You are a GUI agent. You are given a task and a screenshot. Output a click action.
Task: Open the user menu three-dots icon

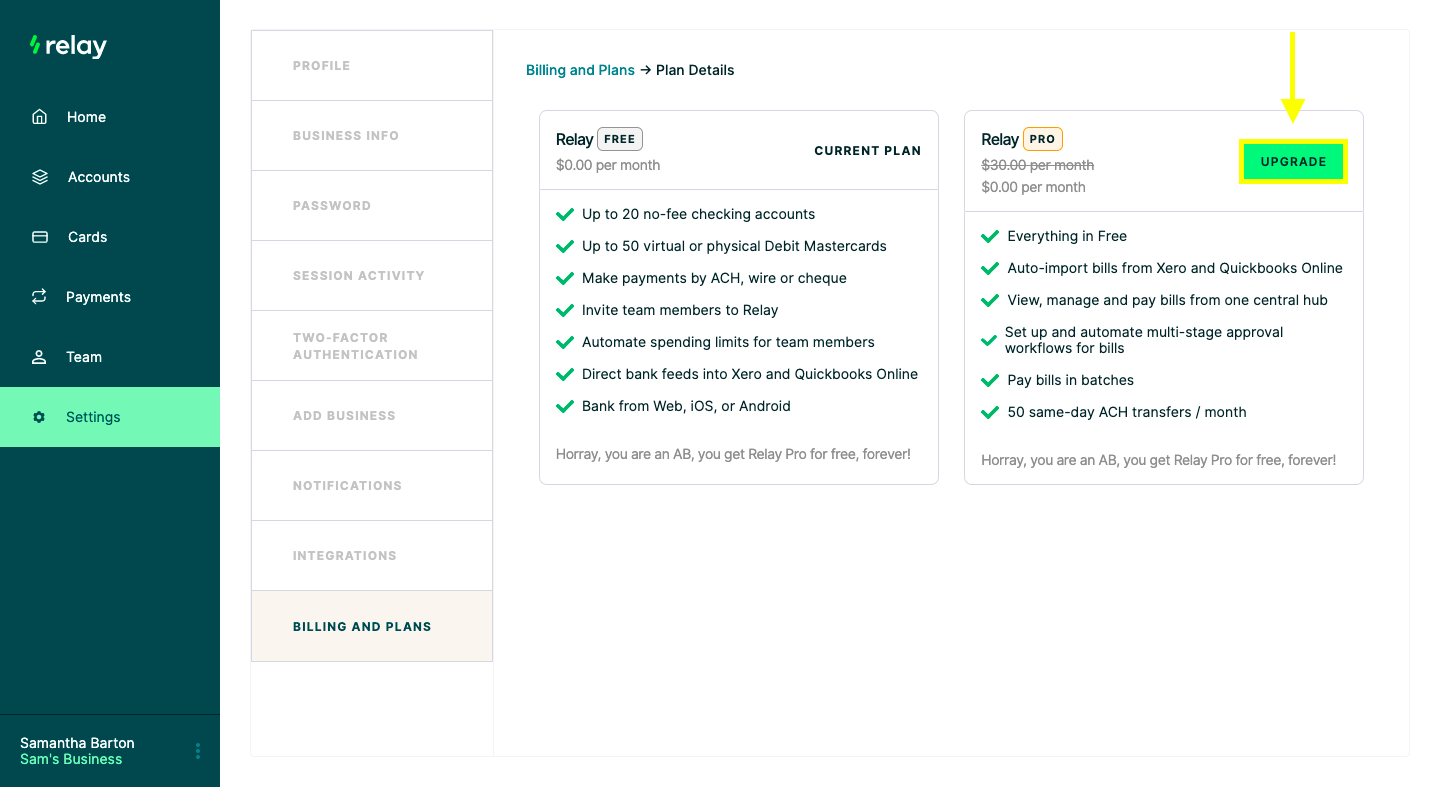(198, 751)
